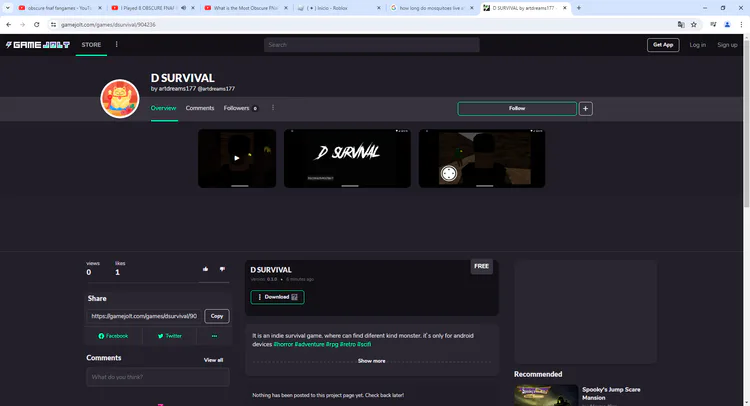750x406 pixels.
Task: Like the game with thumbs up
Action: (205, 269)
